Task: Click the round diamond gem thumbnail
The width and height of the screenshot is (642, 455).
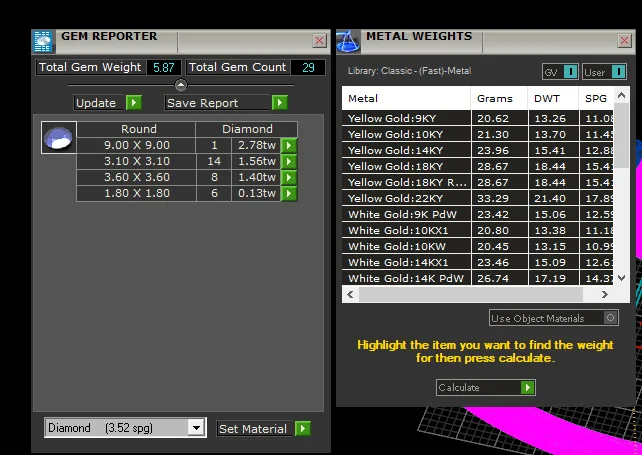Action: (x=58, y=138)
